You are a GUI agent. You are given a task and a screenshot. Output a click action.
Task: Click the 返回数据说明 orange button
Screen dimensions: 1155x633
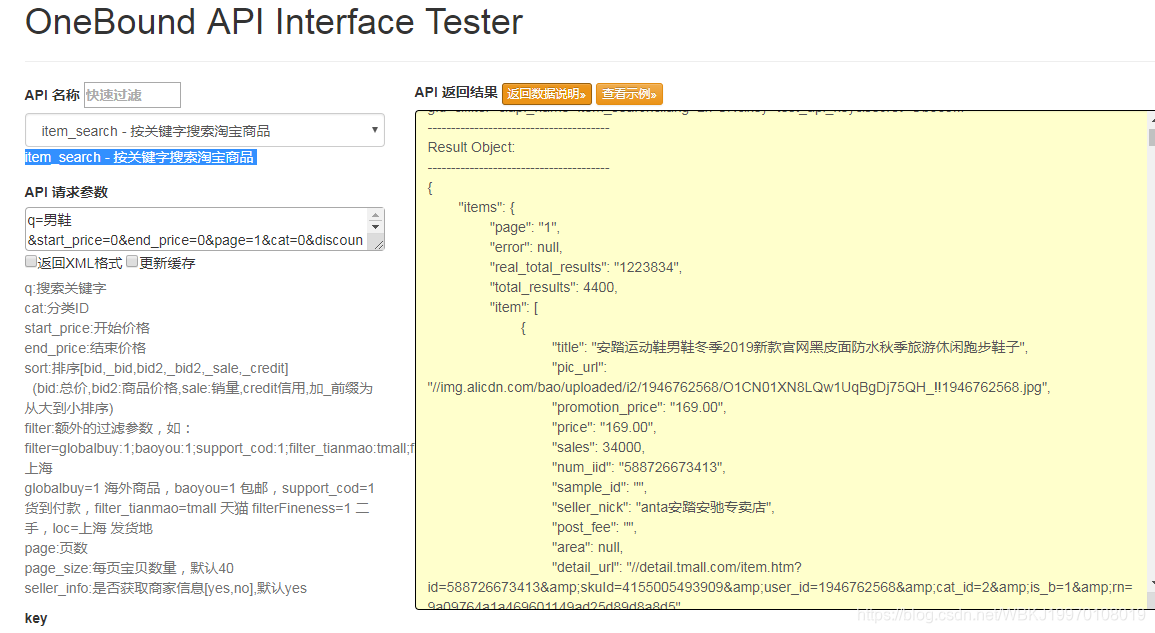click(x=547, y=94)
